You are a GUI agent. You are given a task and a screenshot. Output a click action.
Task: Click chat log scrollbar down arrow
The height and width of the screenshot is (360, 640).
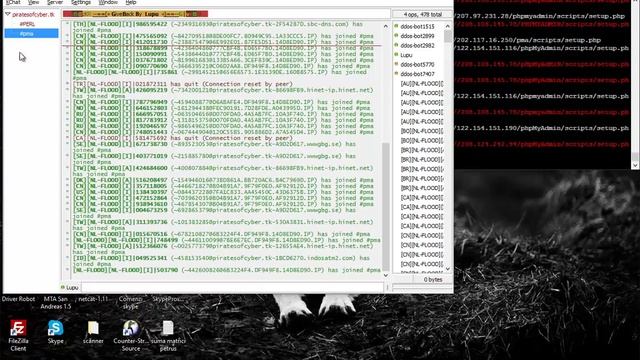tap(386, 275)
